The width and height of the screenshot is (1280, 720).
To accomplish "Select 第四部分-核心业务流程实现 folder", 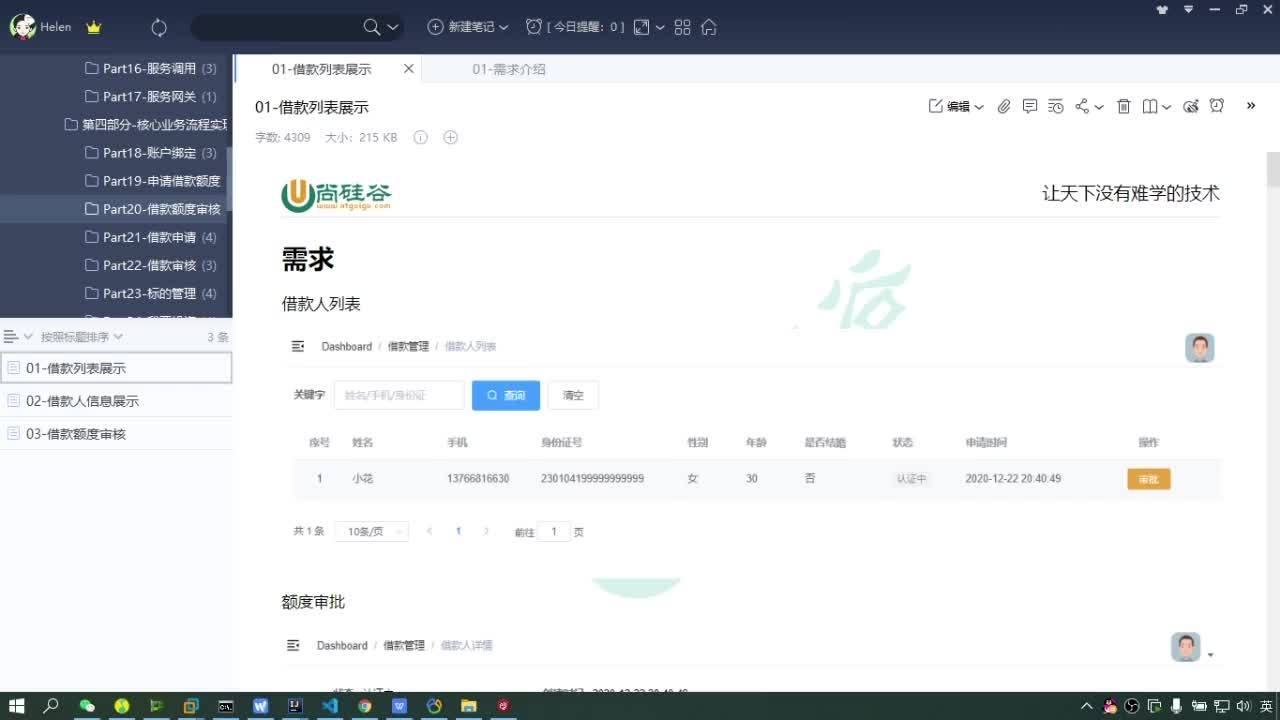I will [x=146, y=125].
